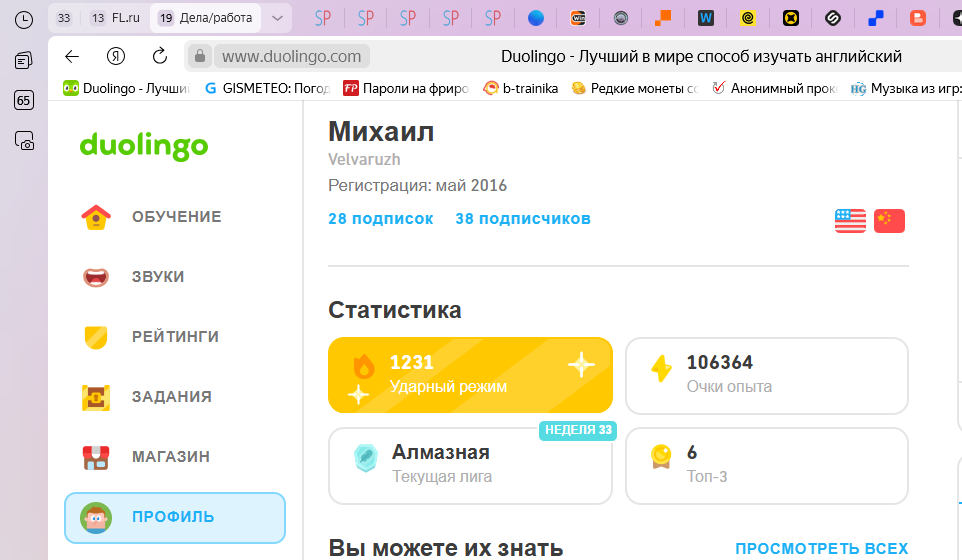Expand the tab groups dropdown chevron

[277, 18]
